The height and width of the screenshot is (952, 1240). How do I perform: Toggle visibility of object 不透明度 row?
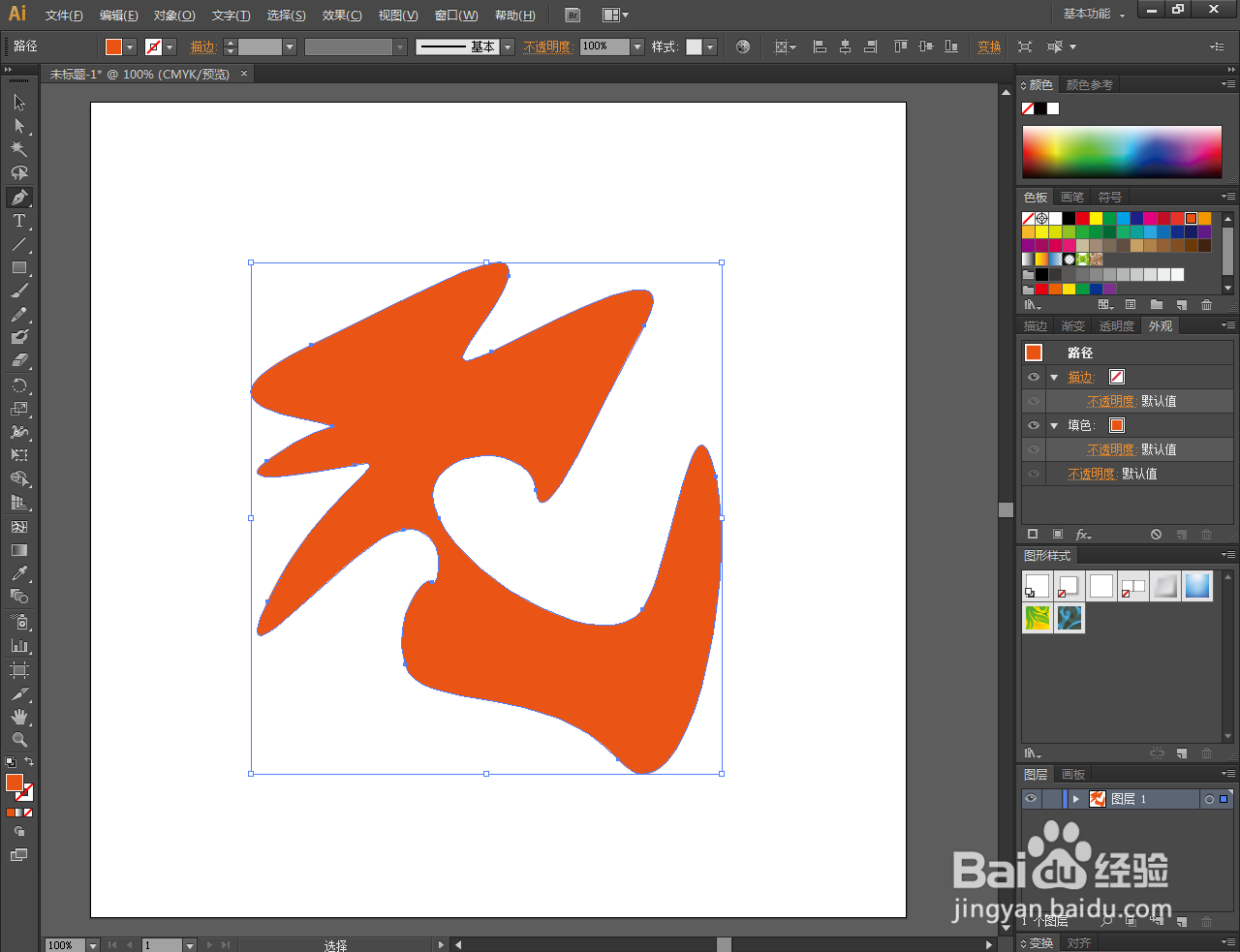(1034, 474)
